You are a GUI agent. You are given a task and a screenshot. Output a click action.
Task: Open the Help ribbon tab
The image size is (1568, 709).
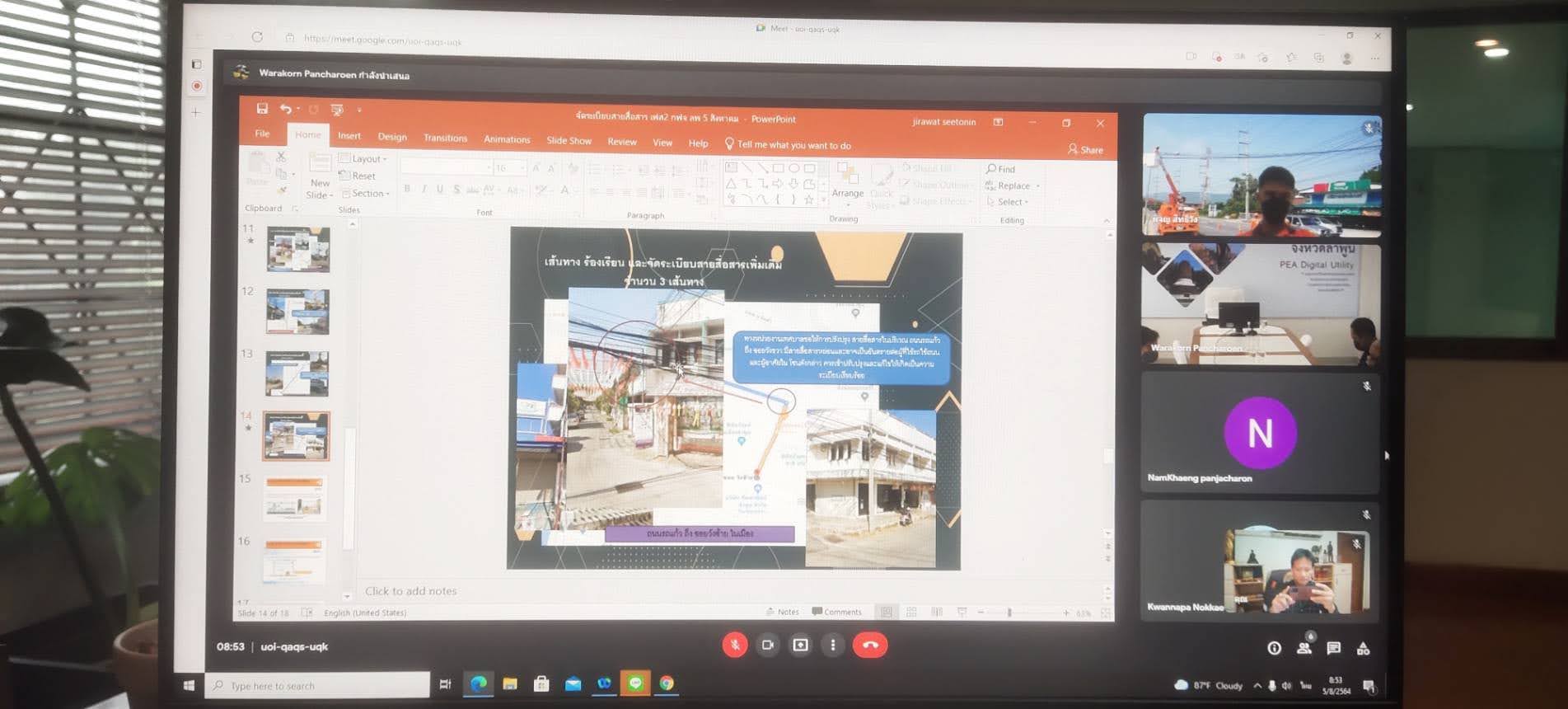coord(698,143)
